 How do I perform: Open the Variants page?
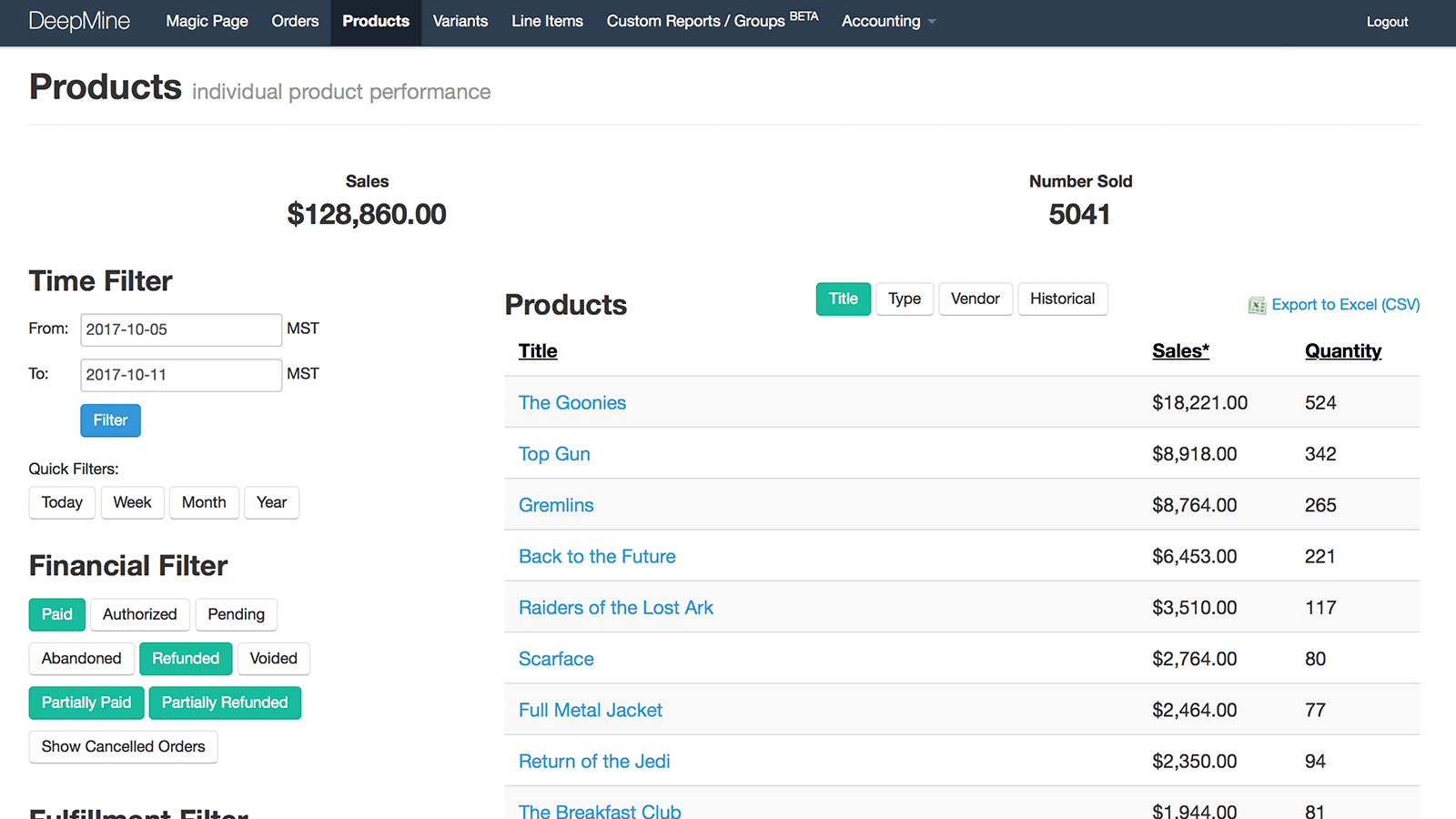(x=460, y=21)
